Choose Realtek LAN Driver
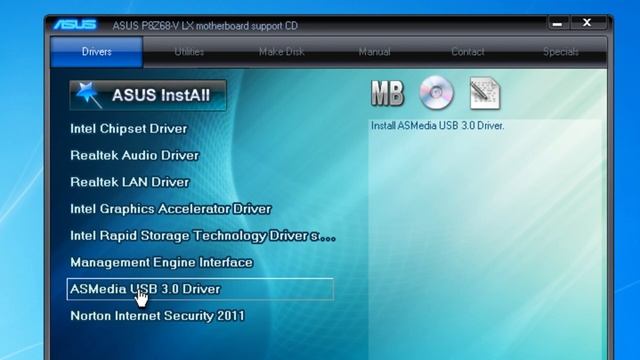 [x=130, y=182]
